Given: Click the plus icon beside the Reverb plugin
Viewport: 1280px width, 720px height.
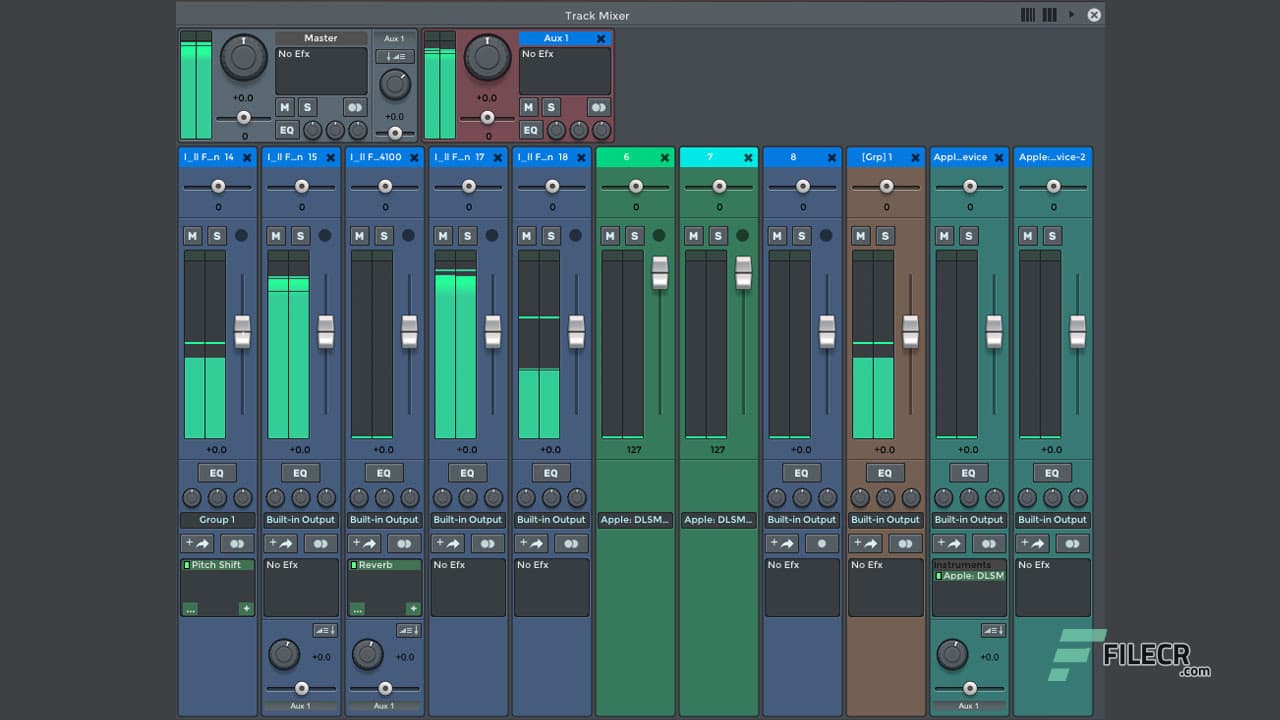Looking at the screenshot, I should pos(412,608).
